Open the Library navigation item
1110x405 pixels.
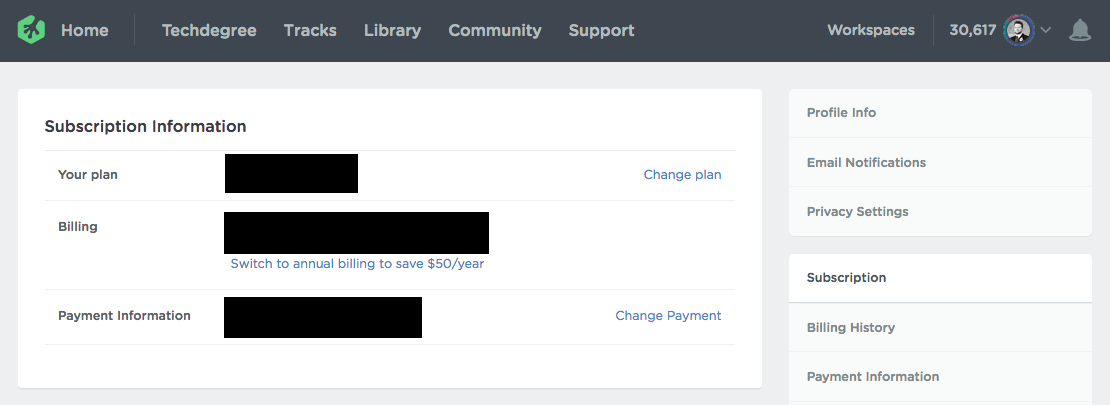[392, 30]
